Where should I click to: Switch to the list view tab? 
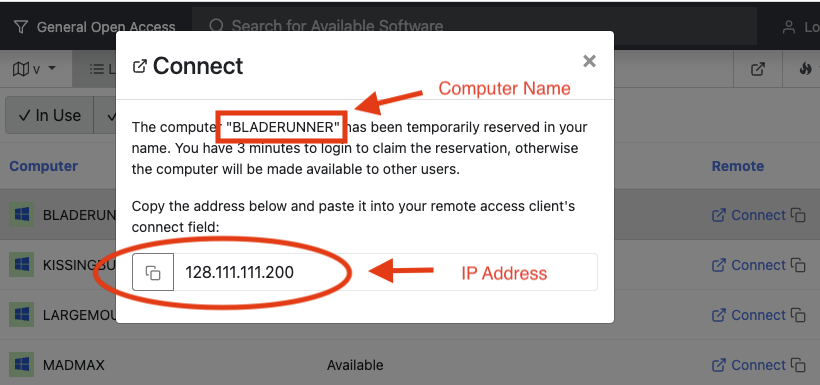pos(99,69)
